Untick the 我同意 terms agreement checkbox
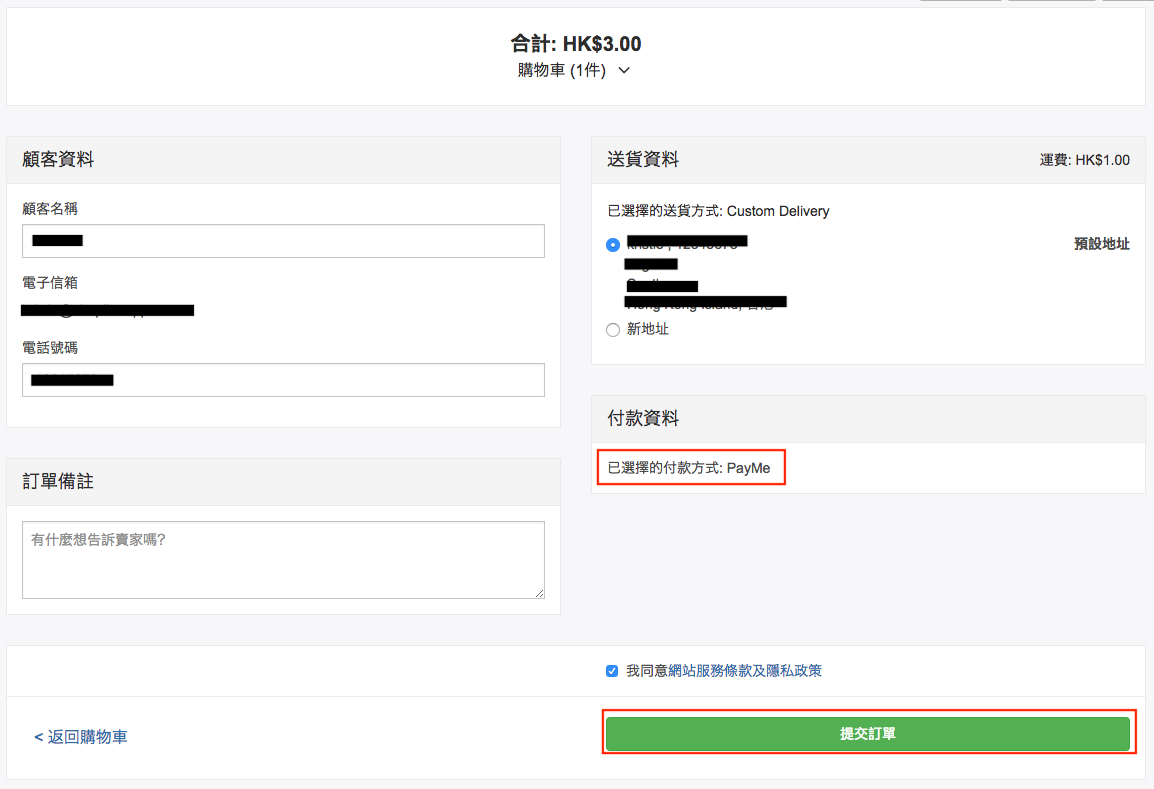The image size is (1154, 789). pos(612,671)
